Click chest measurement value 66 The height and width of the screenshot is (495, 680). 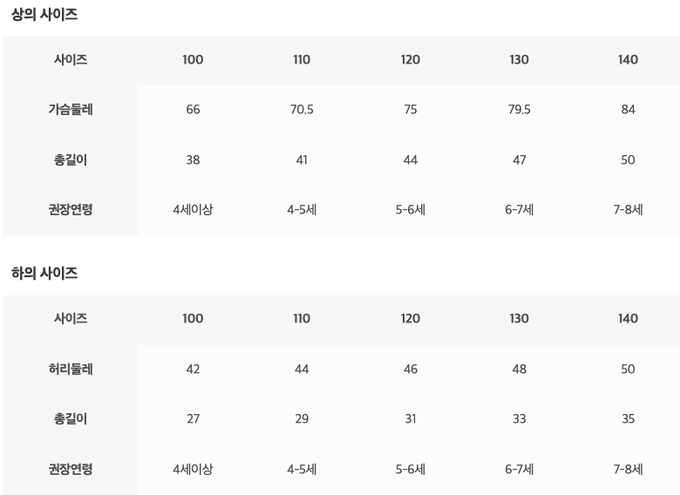193,110
